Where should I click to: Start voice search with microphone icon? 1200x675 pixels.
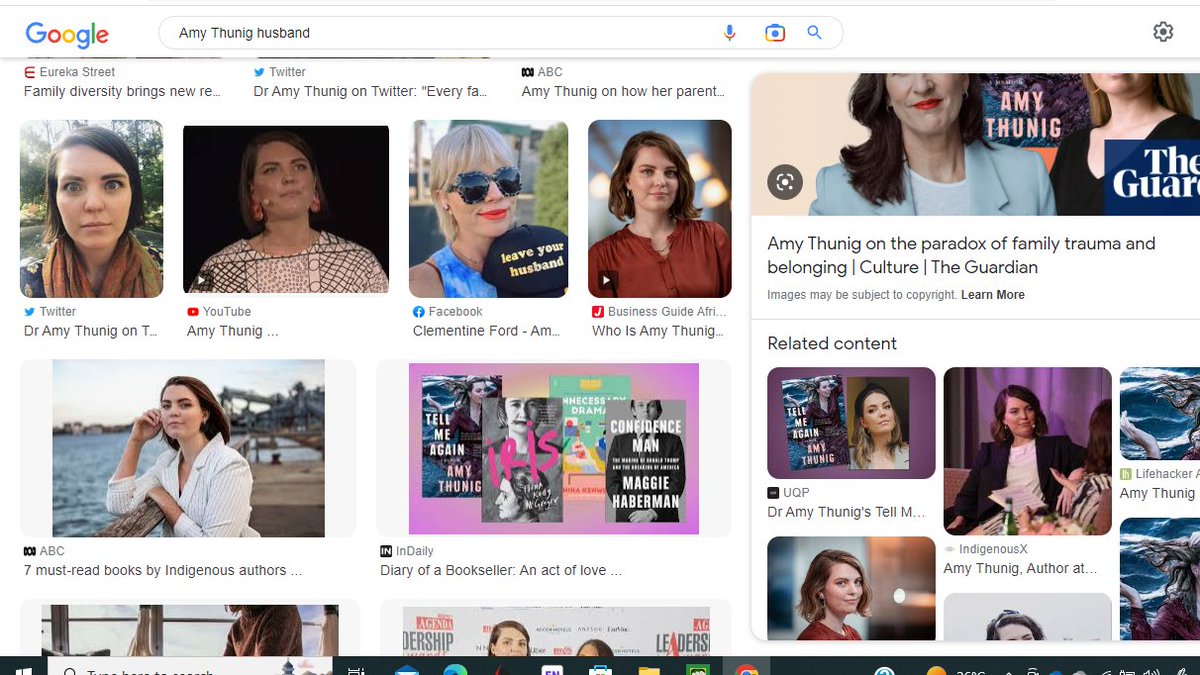730,33
